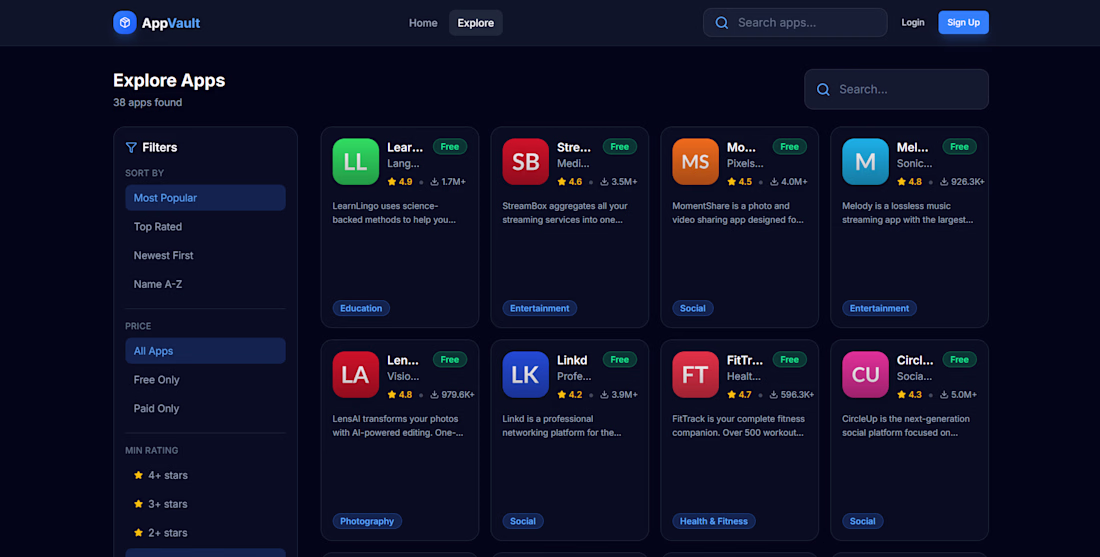1100x557 pixels.
Task: Click the Health & Fitness tag
Action: tap(713, 521)
